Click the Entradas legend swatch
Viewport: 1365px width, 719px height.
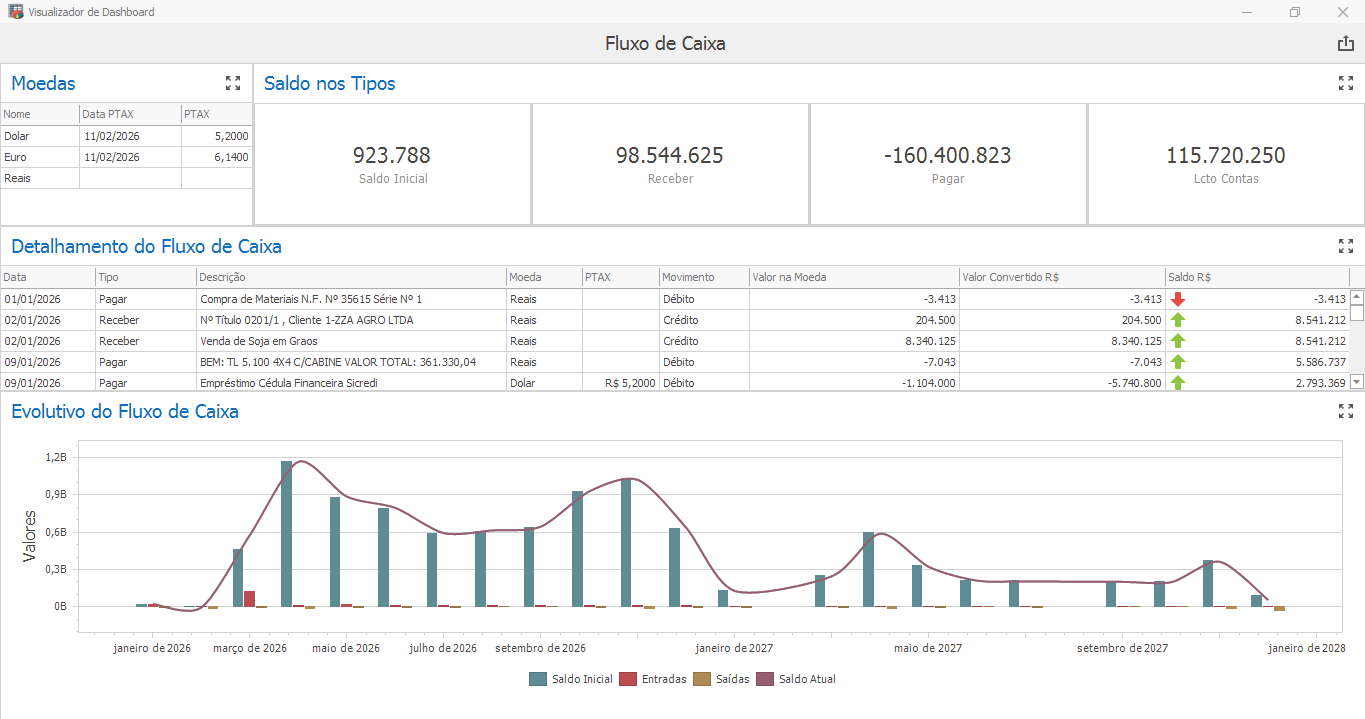click(x=628, y=679)
